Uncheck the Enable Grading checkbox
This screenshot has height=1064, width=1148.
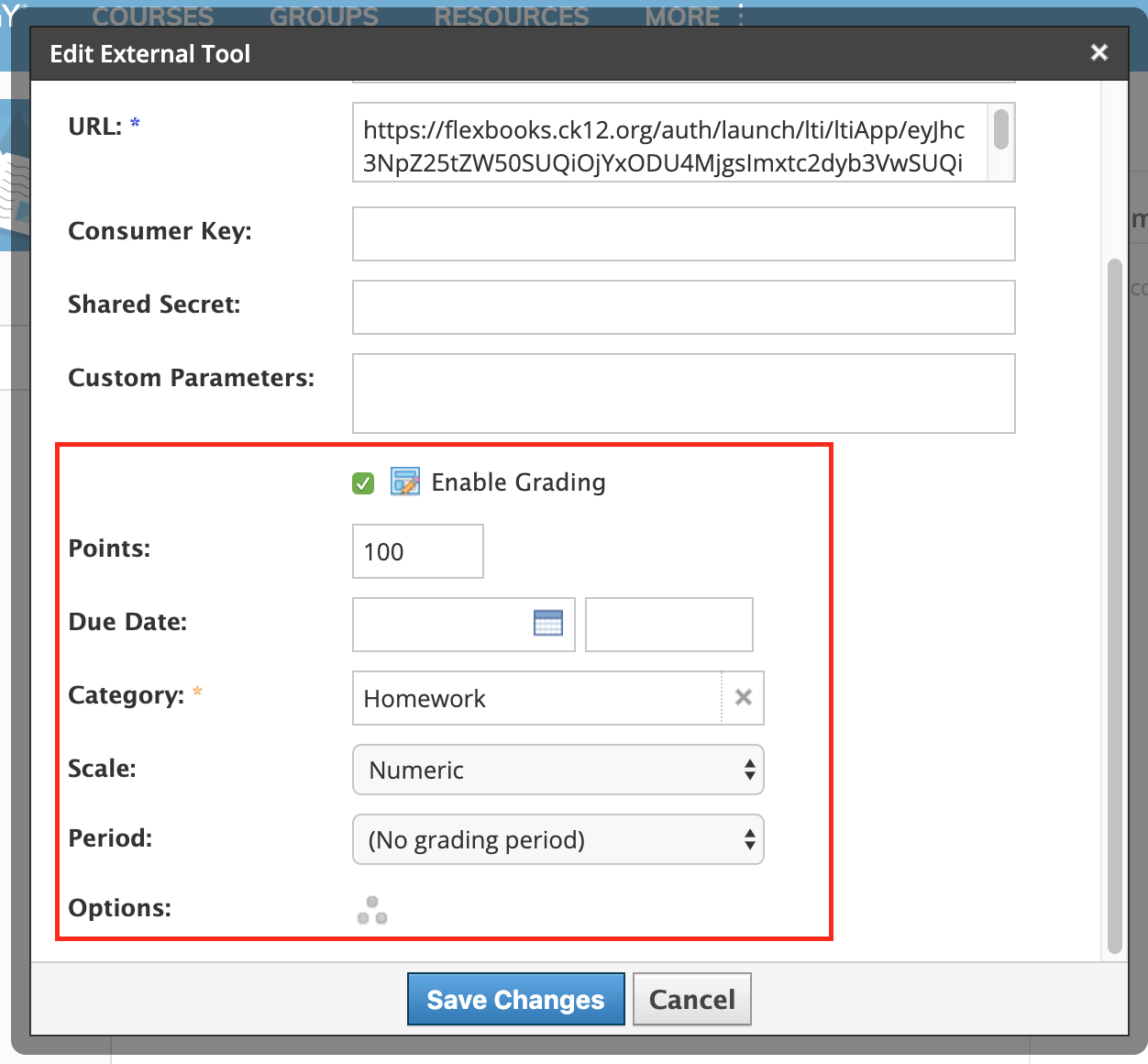click(363, 483)
